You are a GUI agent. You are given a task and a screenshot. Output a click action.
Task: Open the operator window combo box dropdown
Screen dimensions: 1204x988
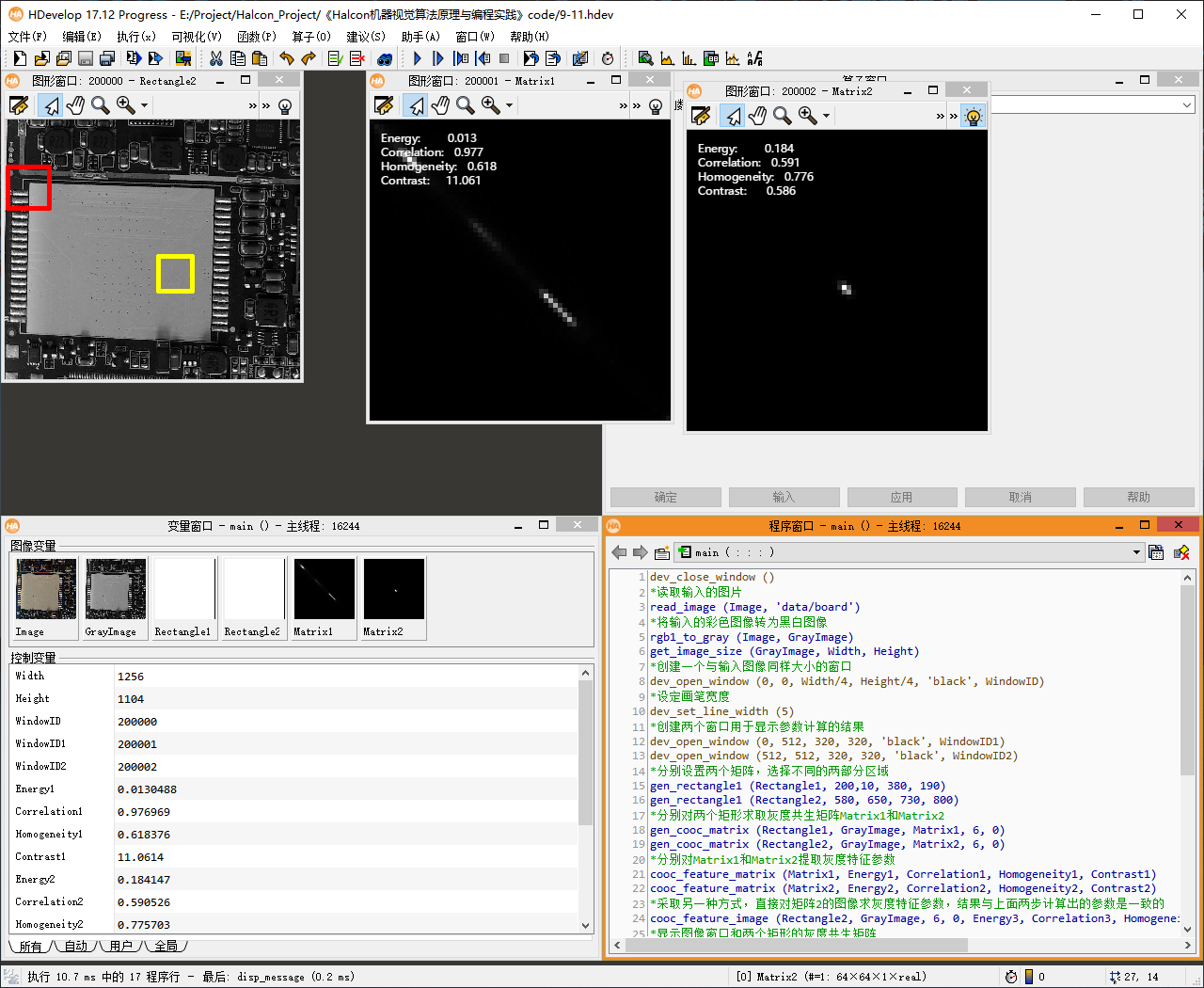click(x=1187, y=105)
